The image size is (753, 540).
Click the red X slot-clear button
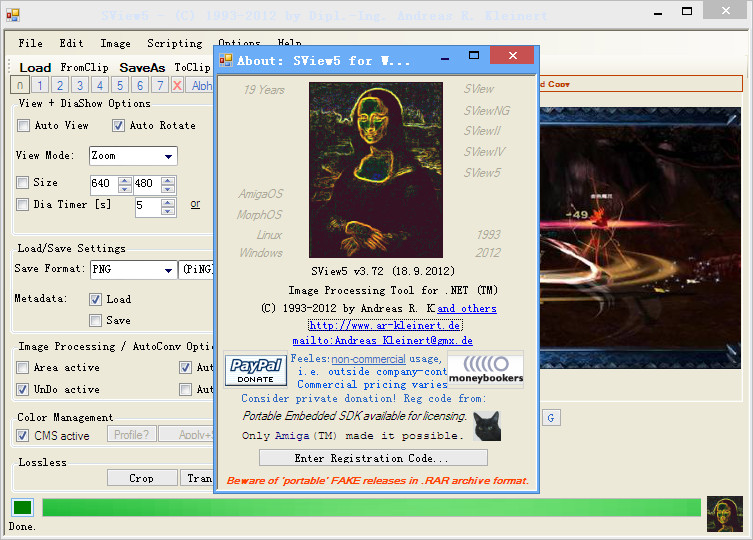(x=177, y=86)
